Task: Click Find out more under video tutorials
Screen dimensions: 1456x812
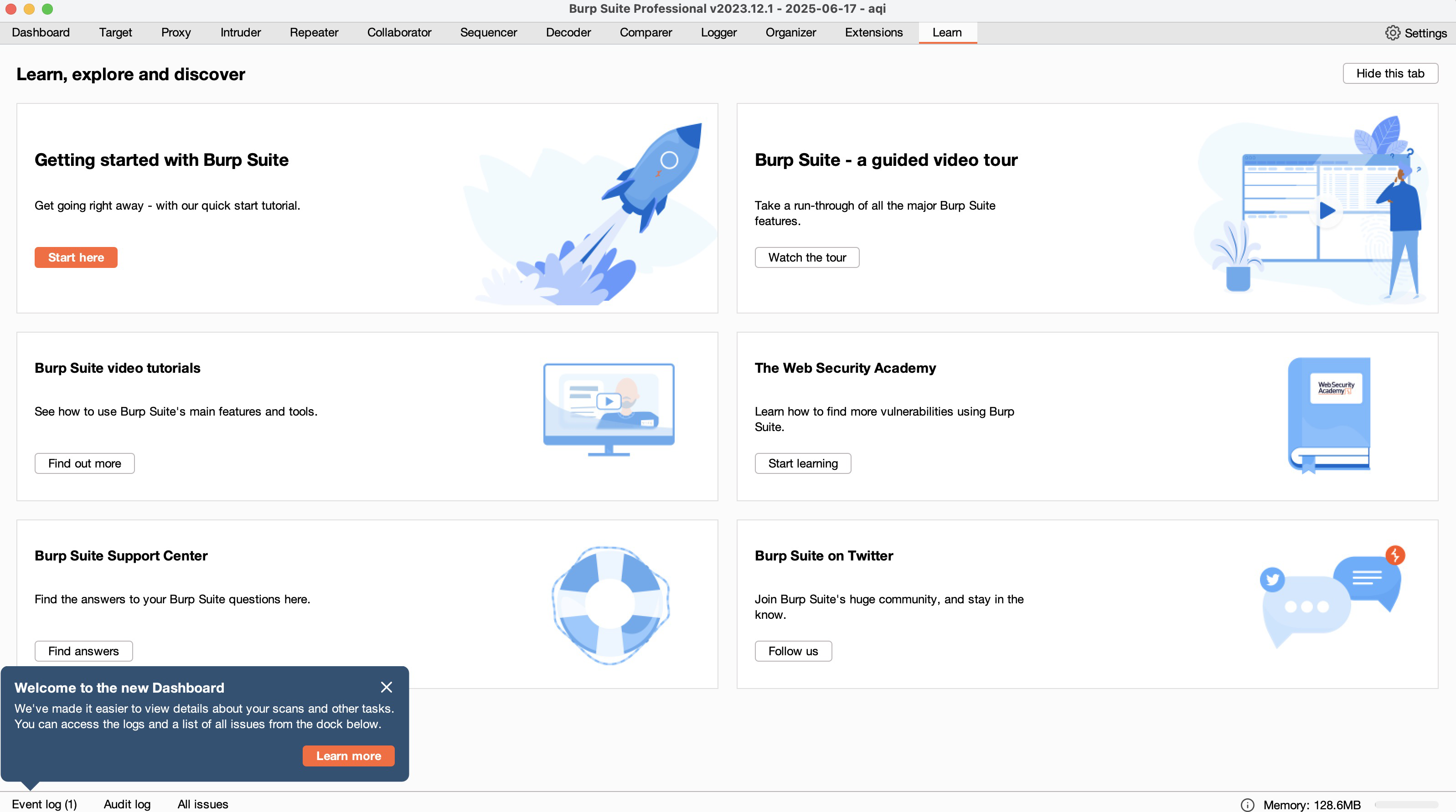Action: [x=84, y=463]
